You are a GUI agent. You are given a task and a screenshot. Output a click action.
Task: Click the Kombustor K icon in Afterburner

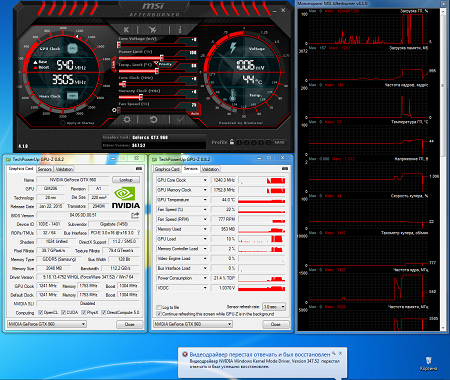(x=126, y=30)
